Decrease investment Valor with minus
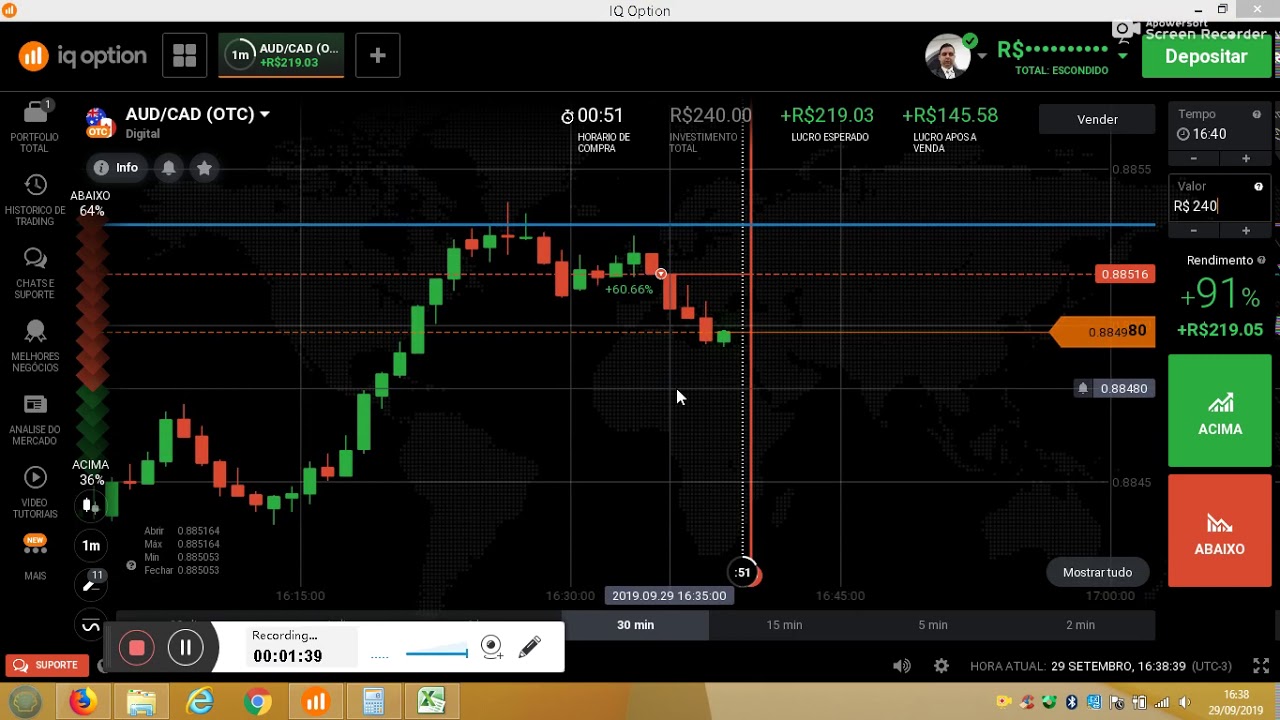Screen dimensions: 1280x720 click(1193, 230)
